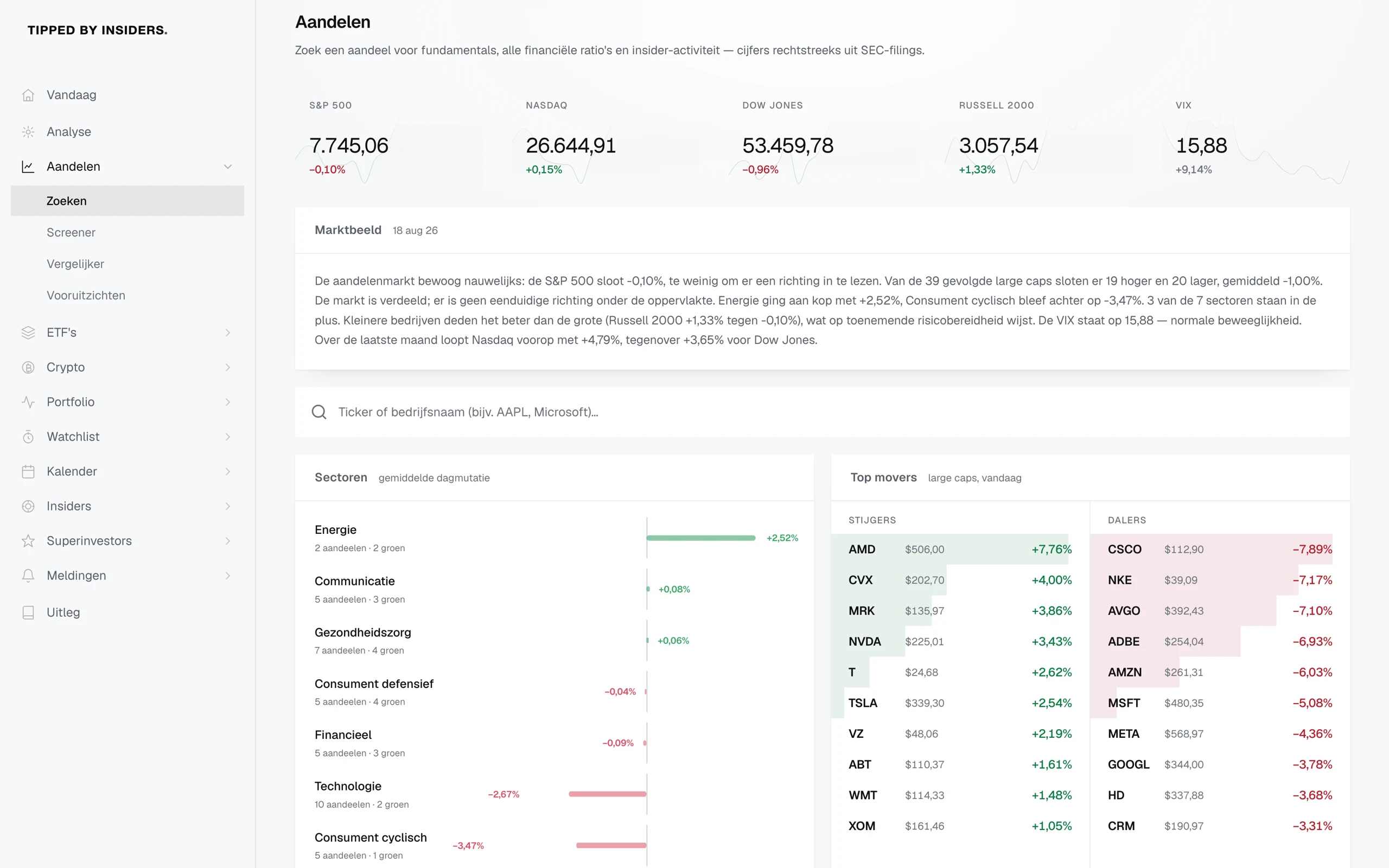Focus the ticker search field

(822, 412)
